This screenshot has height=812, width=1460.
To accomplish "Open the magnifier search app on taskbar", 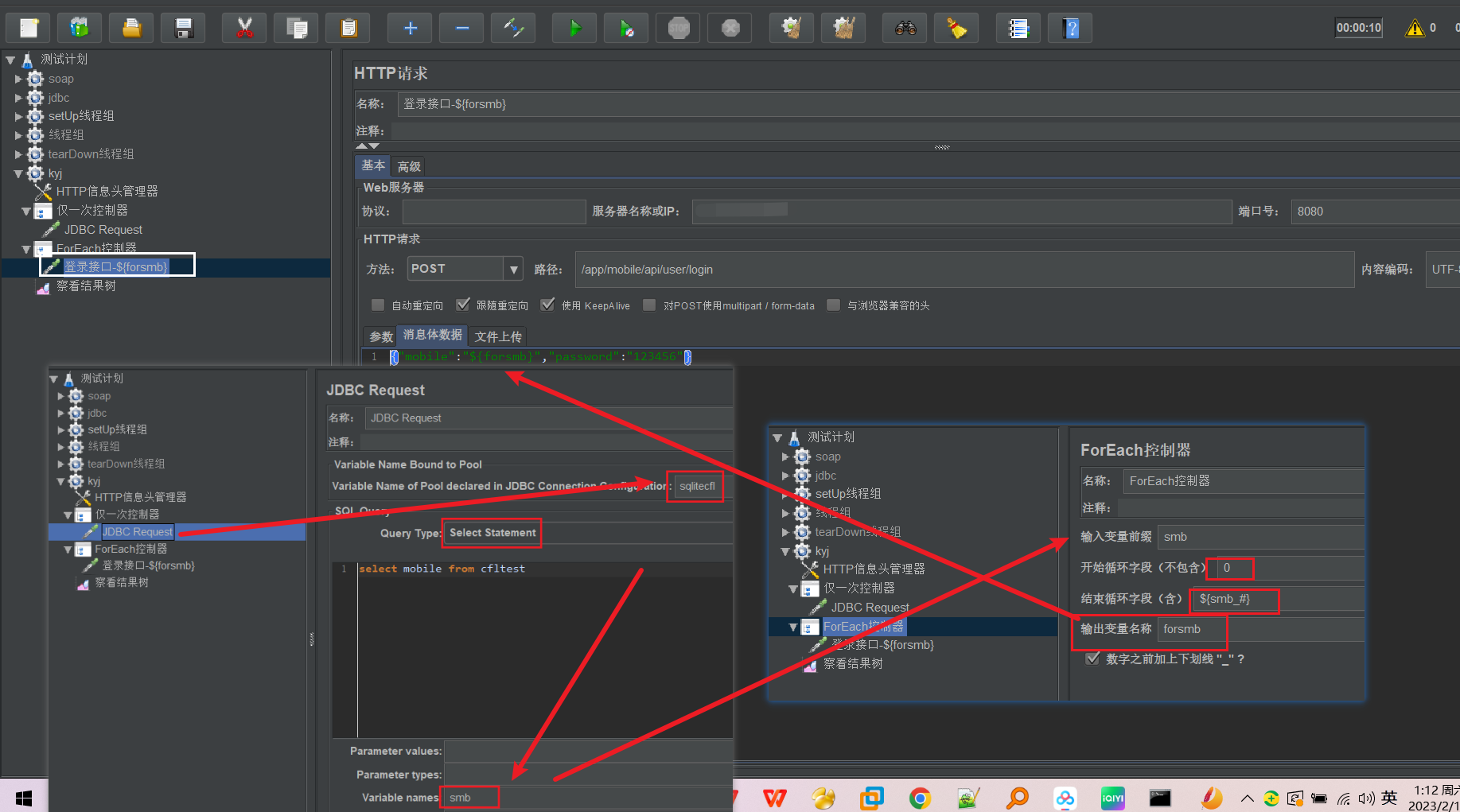I will [1017, 798].
